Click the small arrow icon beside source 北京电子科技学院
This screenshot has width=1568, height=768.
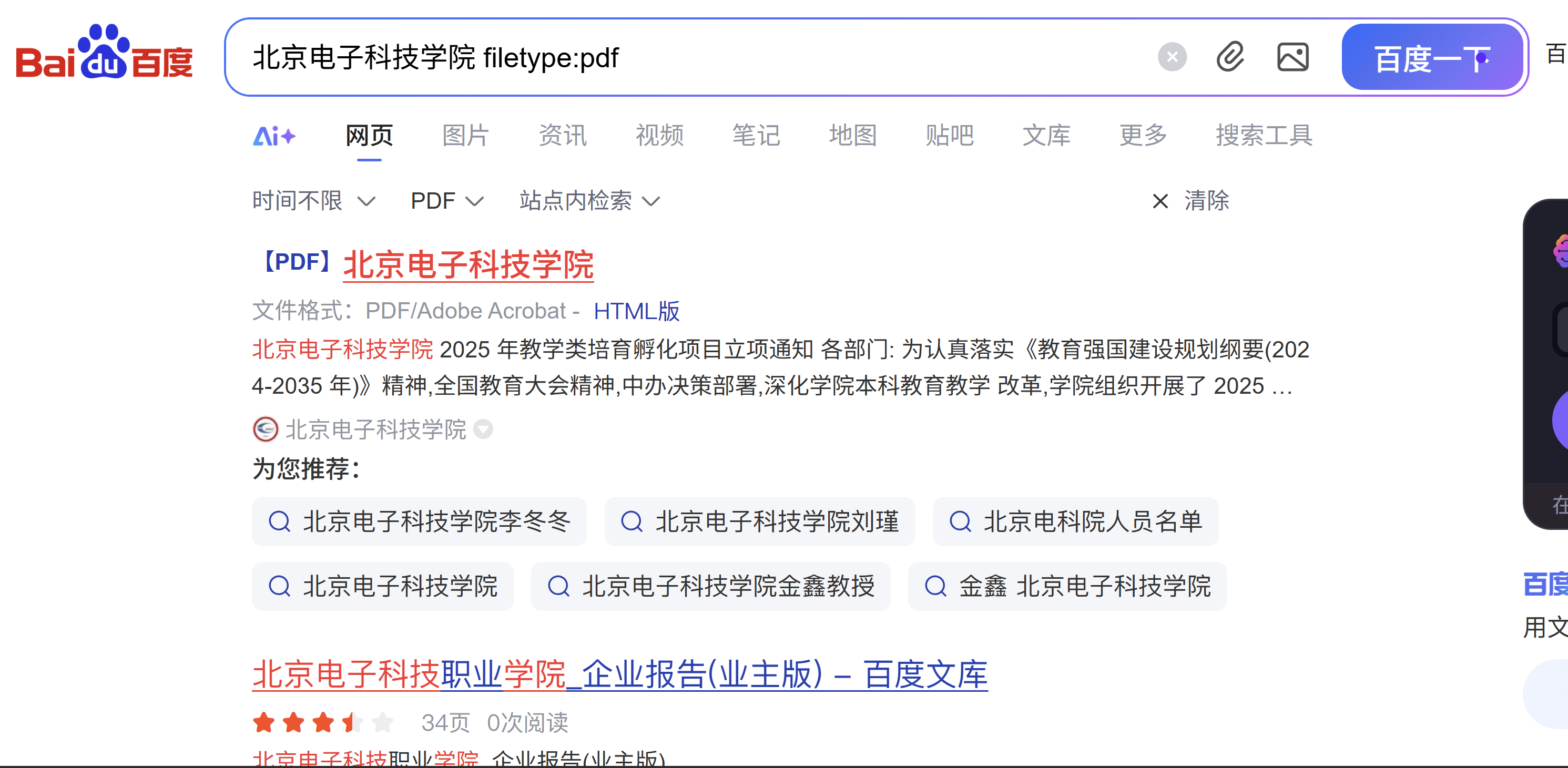483,429
